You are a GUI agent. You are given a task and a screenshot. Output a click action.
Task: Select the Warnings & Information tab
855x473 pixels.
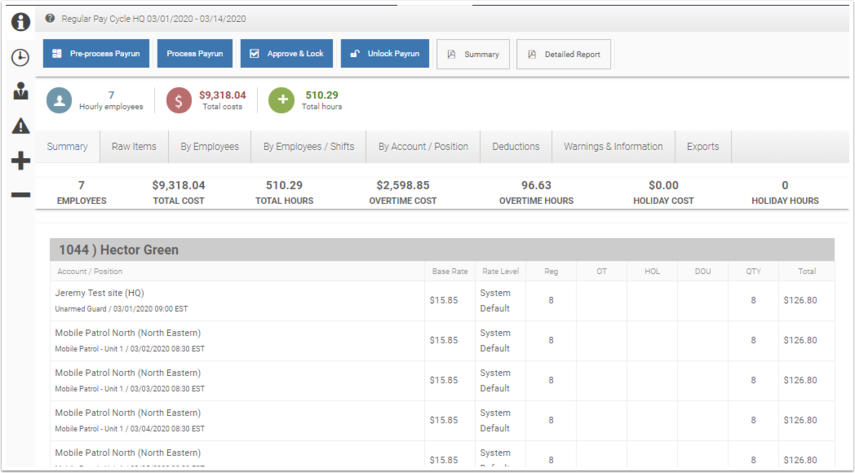tap(613, 147)
